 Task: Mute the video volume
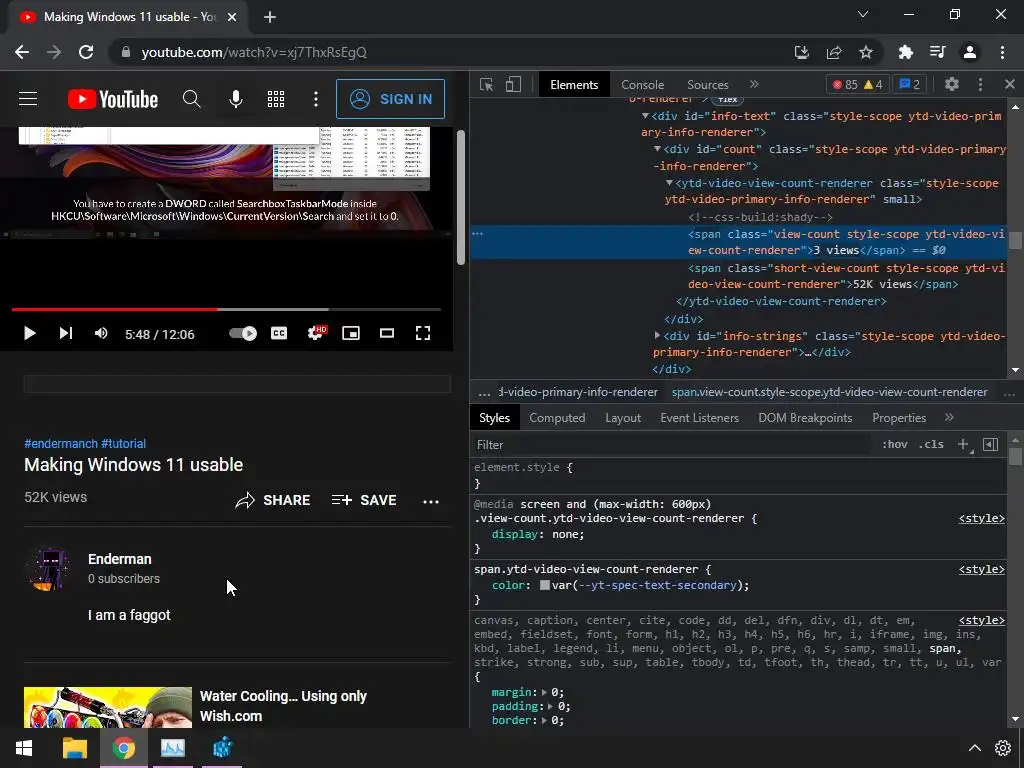pyautogui.click(x=101, y=334)
